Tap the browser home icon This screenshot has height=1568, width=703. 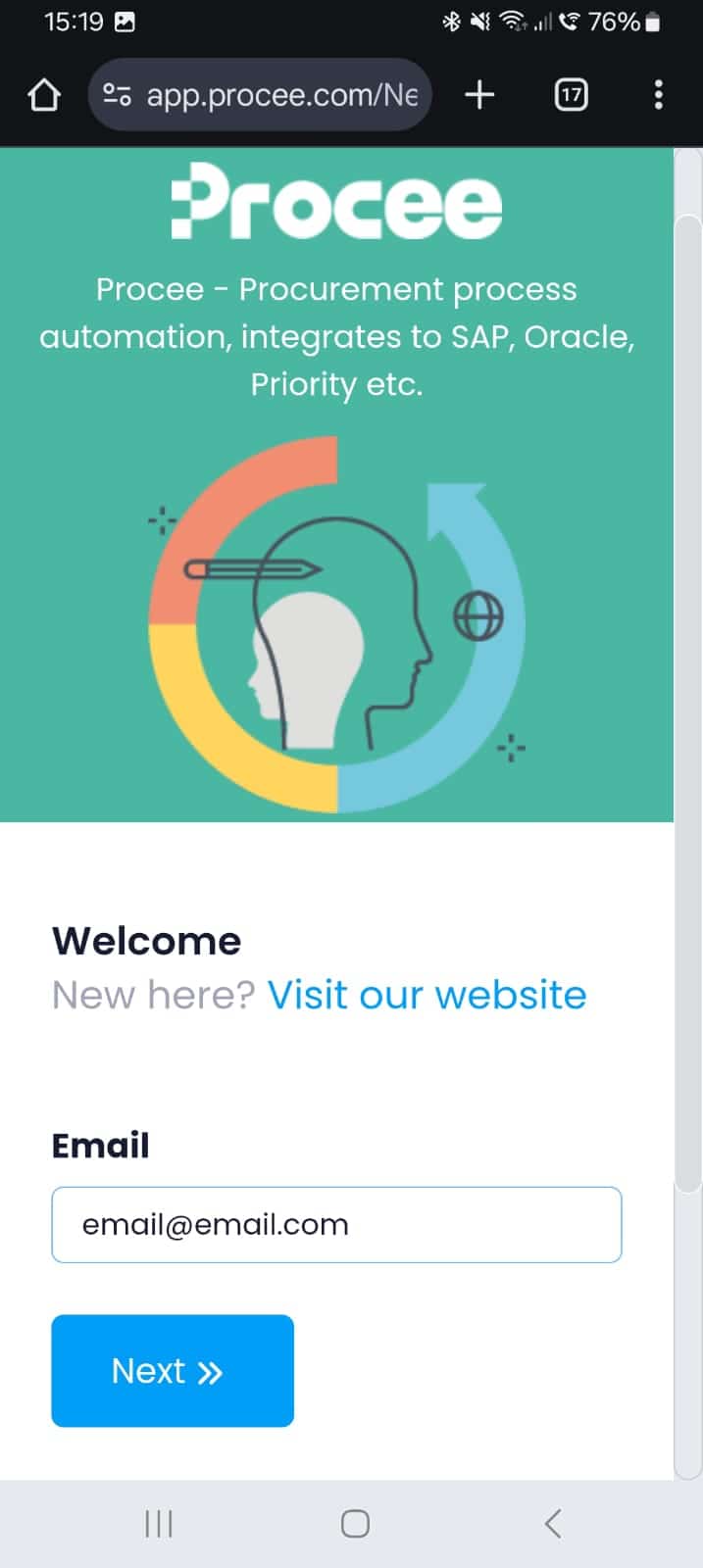coord(44,95)
